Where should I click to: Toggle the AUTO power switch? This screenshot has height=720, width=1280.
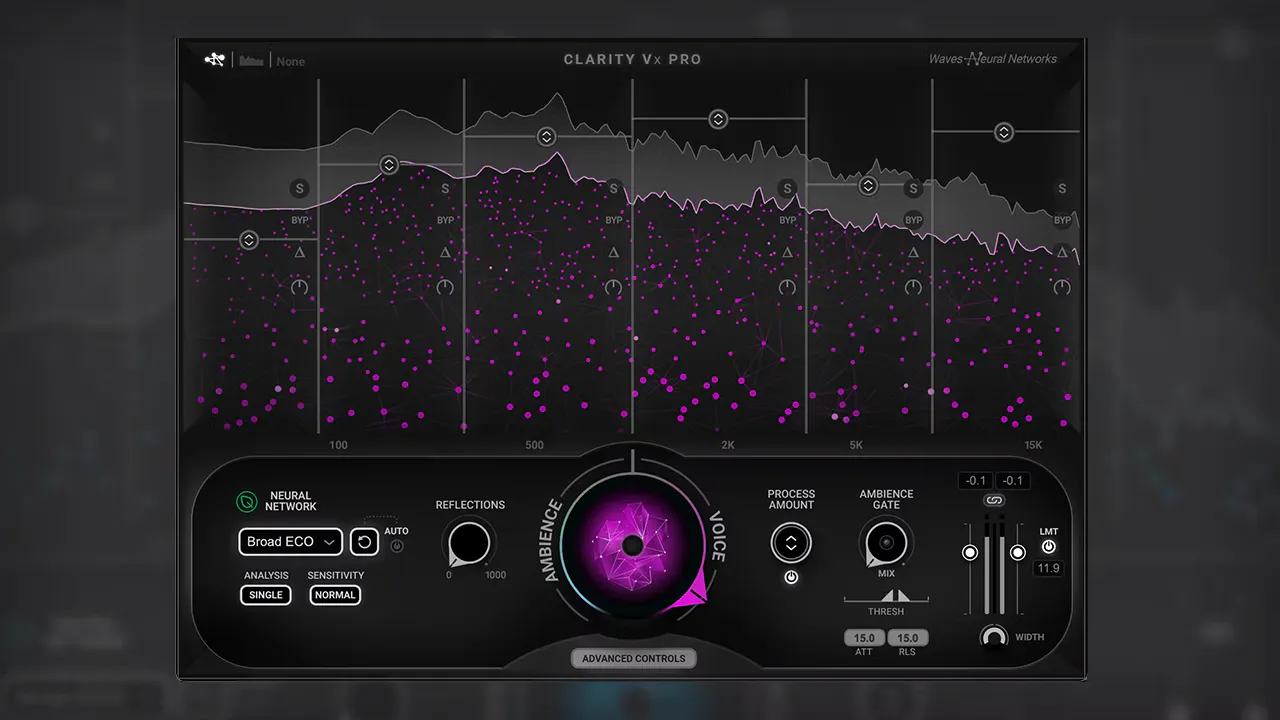[x=397, y=547]
